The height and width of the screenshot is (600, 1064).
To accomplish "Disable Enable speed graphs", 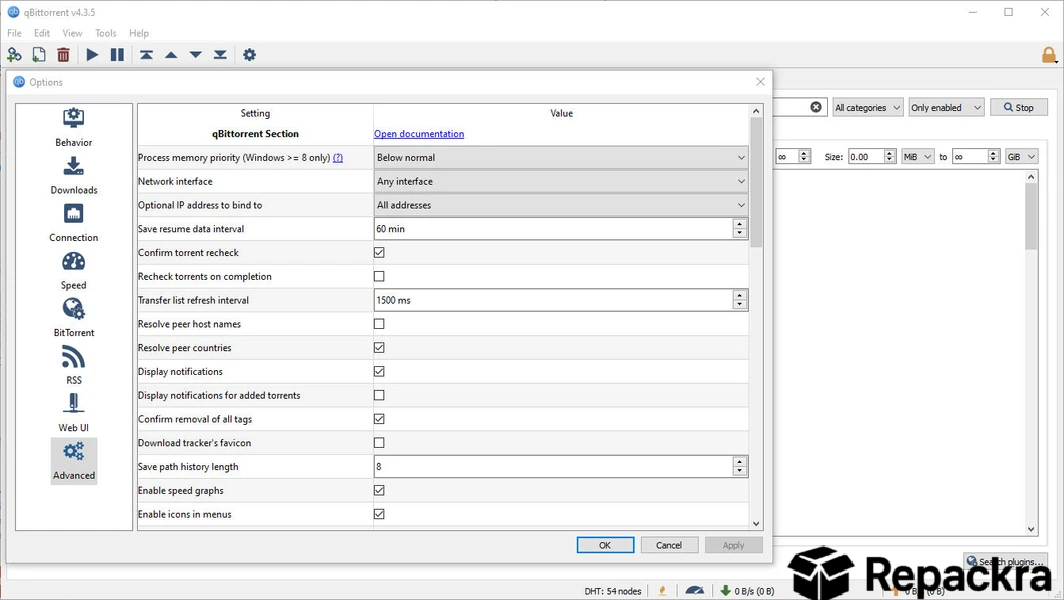I will [379, 490].
